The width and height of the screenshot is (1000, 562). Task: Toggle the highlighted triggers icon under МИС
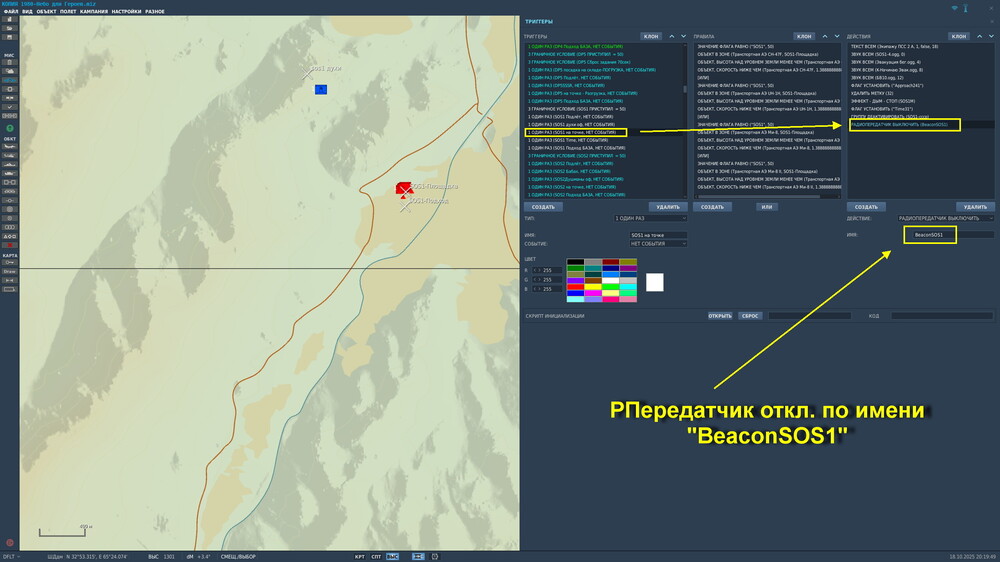click(10, 80)
